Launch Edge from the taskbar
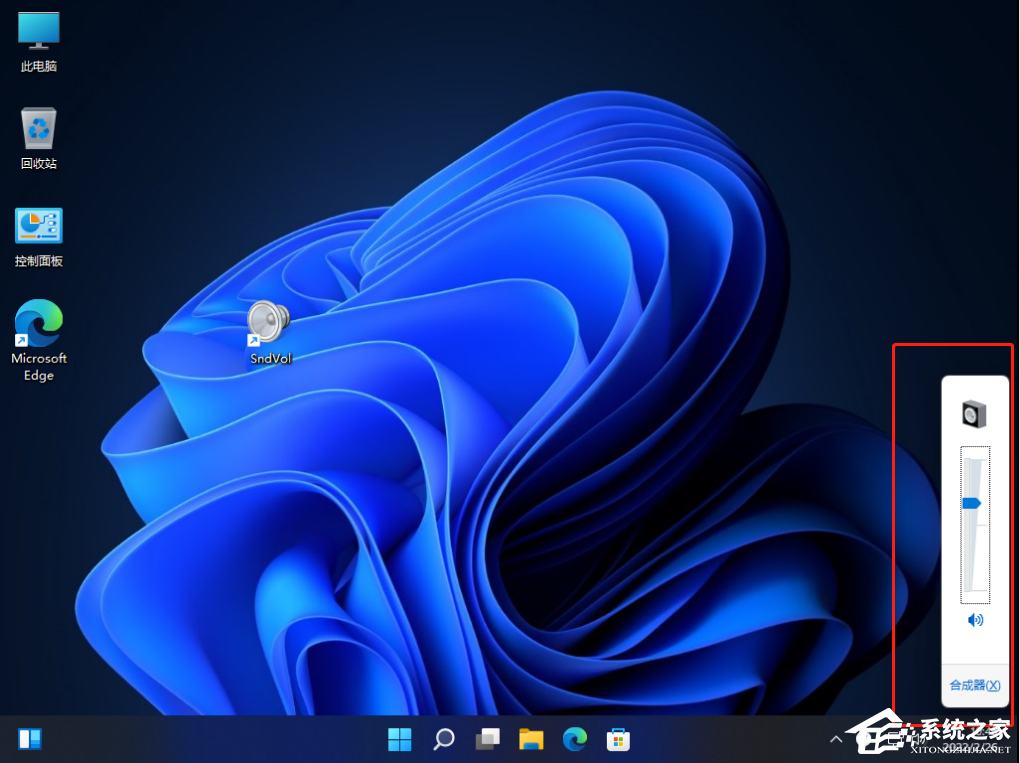Image resolution: width=1020 pixels, height=763 pixels. coord(575,739)
